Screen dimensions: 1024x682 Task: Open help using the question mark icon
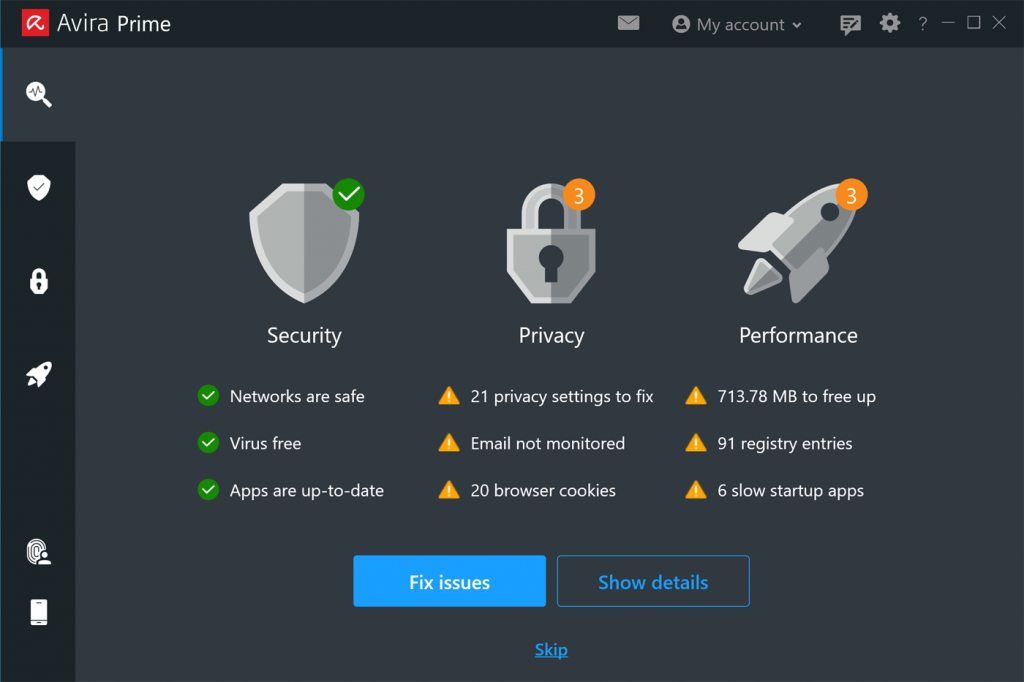(x=922, y=23)
